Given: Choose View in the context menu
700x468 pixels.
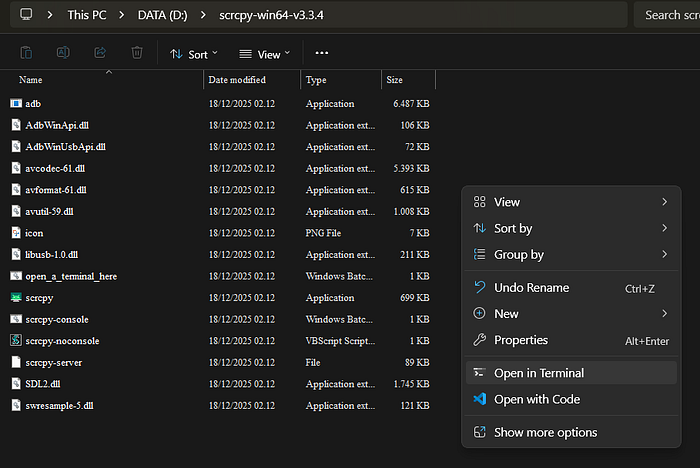Looking at the screenshot, I should click(x=571, y=202).
